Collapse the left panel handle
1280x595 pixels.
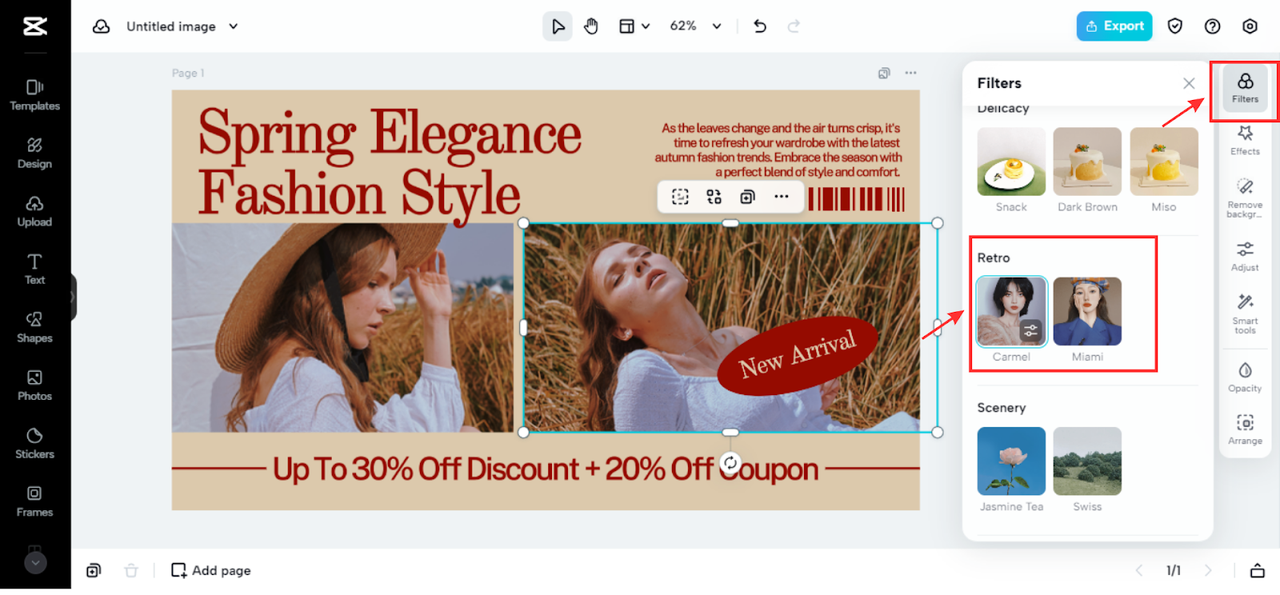(x=73, y=297)
